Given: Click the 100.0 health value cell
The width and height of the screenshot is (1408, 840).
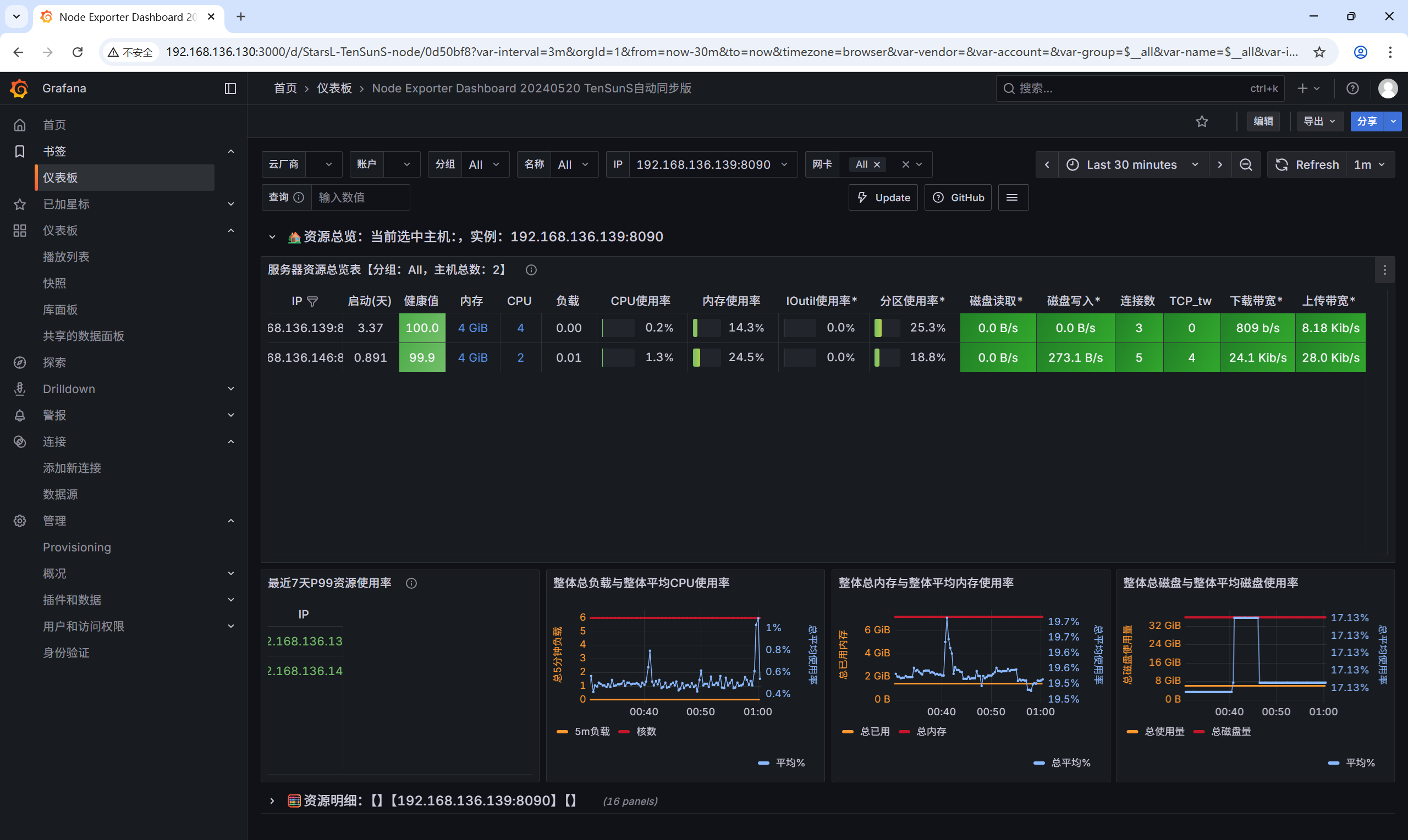Looking at the screenshot, I should (x=422, y=328).
